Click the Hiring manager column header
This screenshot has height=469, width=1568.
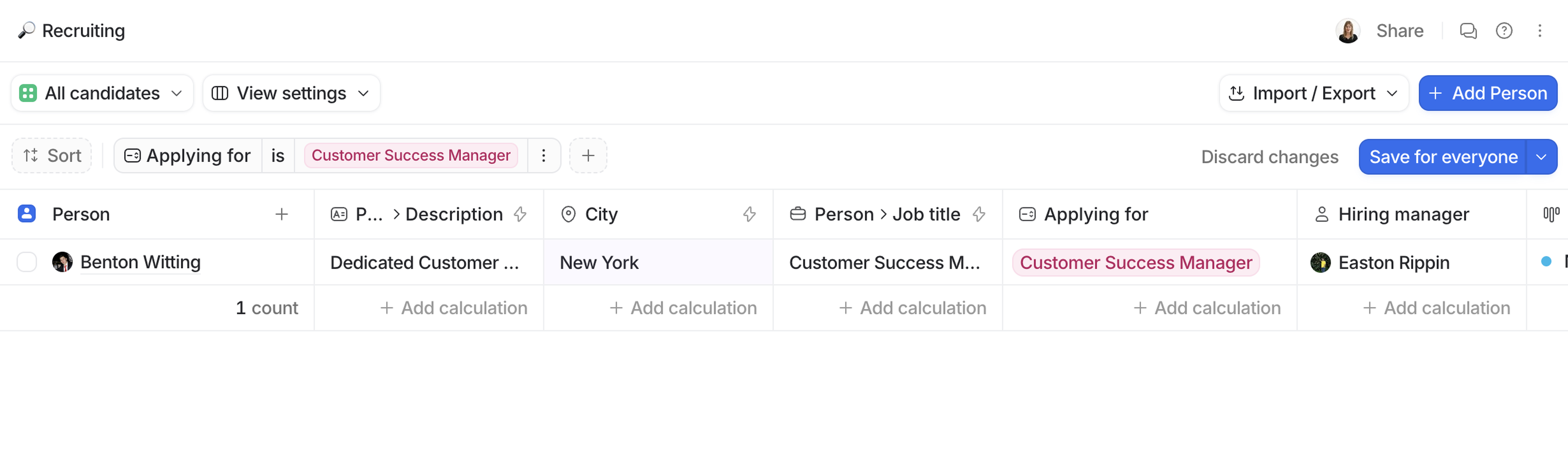tap(1403, 214)
